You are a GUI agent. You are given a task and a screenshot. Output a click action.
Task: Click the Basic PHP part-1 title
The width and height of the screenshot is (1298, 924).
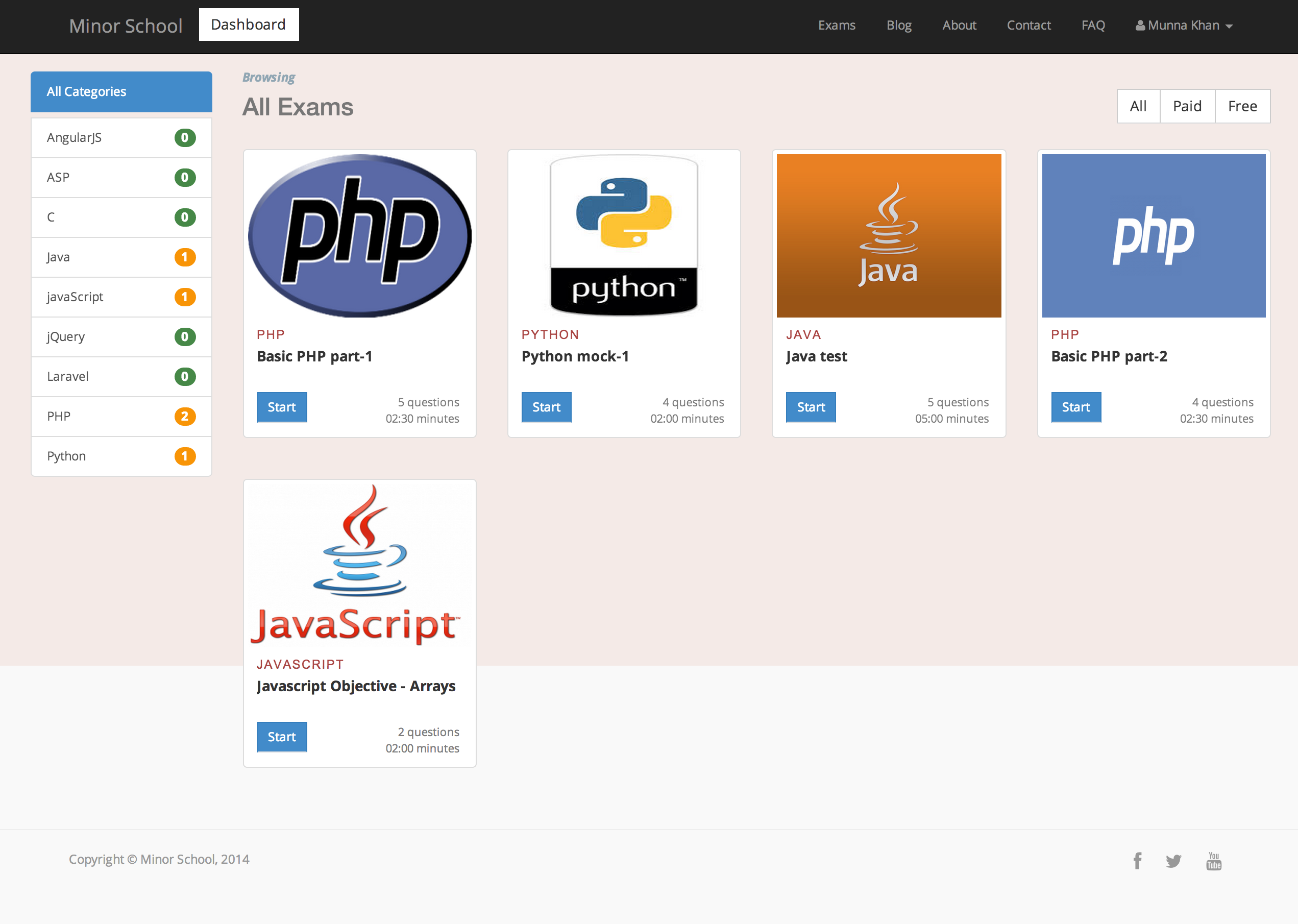tap(314, 357)
